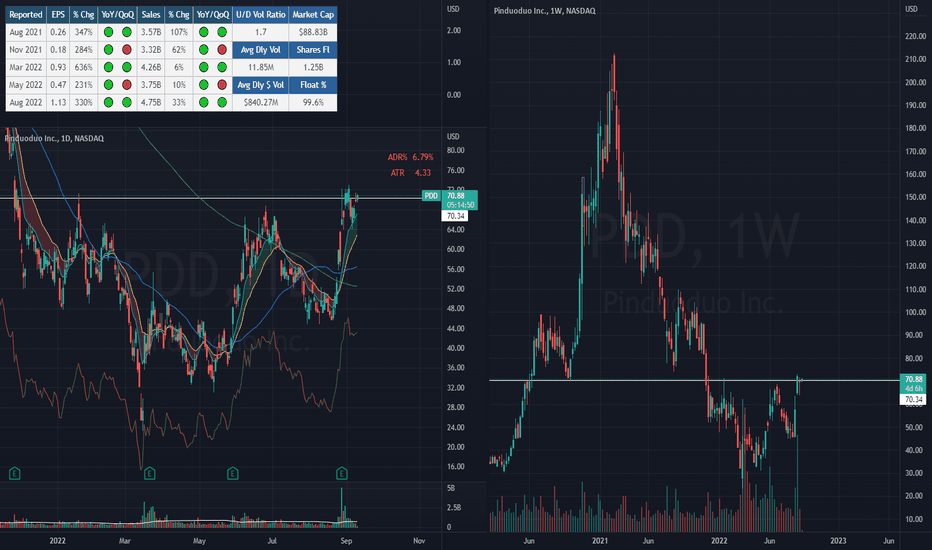The image size is (932, 550).
Task: Click the U/D Vol Ratio value '1.7'
Action: tap(260, 32)
